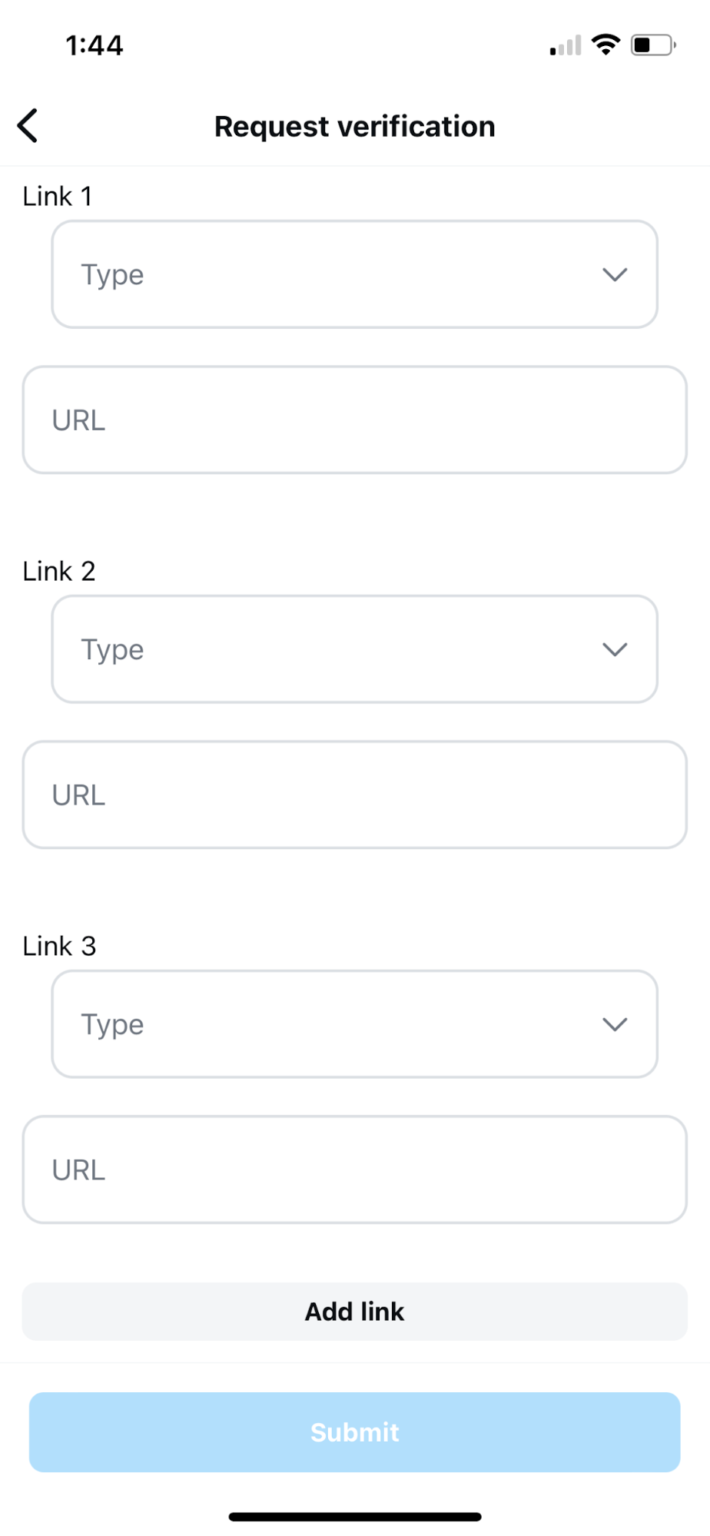Select the URL field under Link 2
The height and width of the screenshot is (1536, 710).
coord(355,794)
